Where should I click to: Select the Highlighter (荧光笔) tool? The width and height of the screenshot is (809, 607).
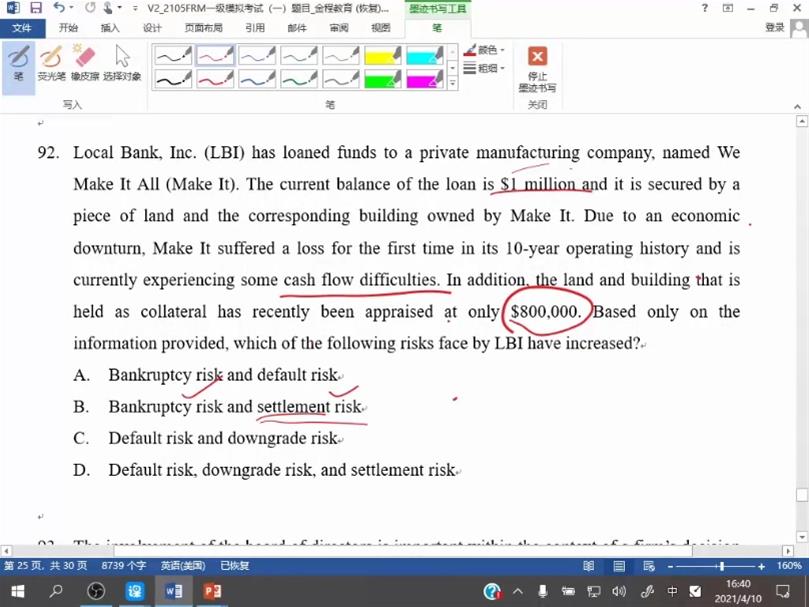coord(51,64)
